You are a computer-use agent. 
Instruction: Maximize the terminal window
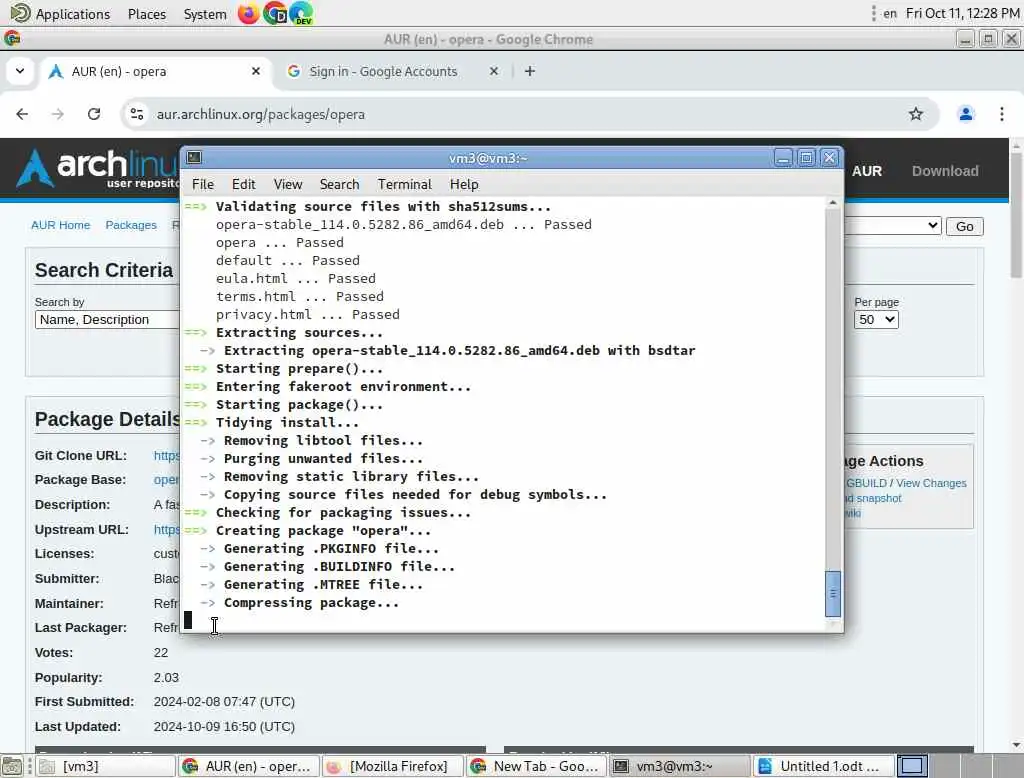(x=806, y=158)
